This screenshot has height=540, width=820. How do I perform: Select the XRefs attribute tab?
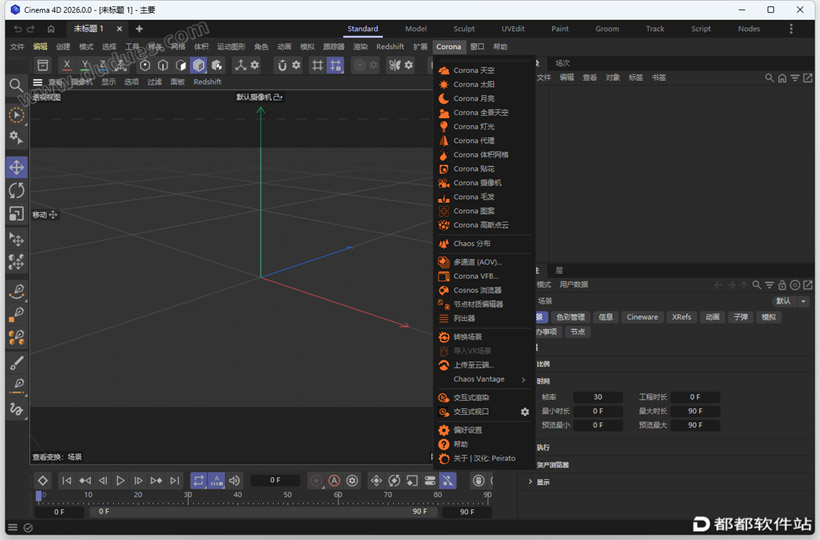[x=681, y=317]
